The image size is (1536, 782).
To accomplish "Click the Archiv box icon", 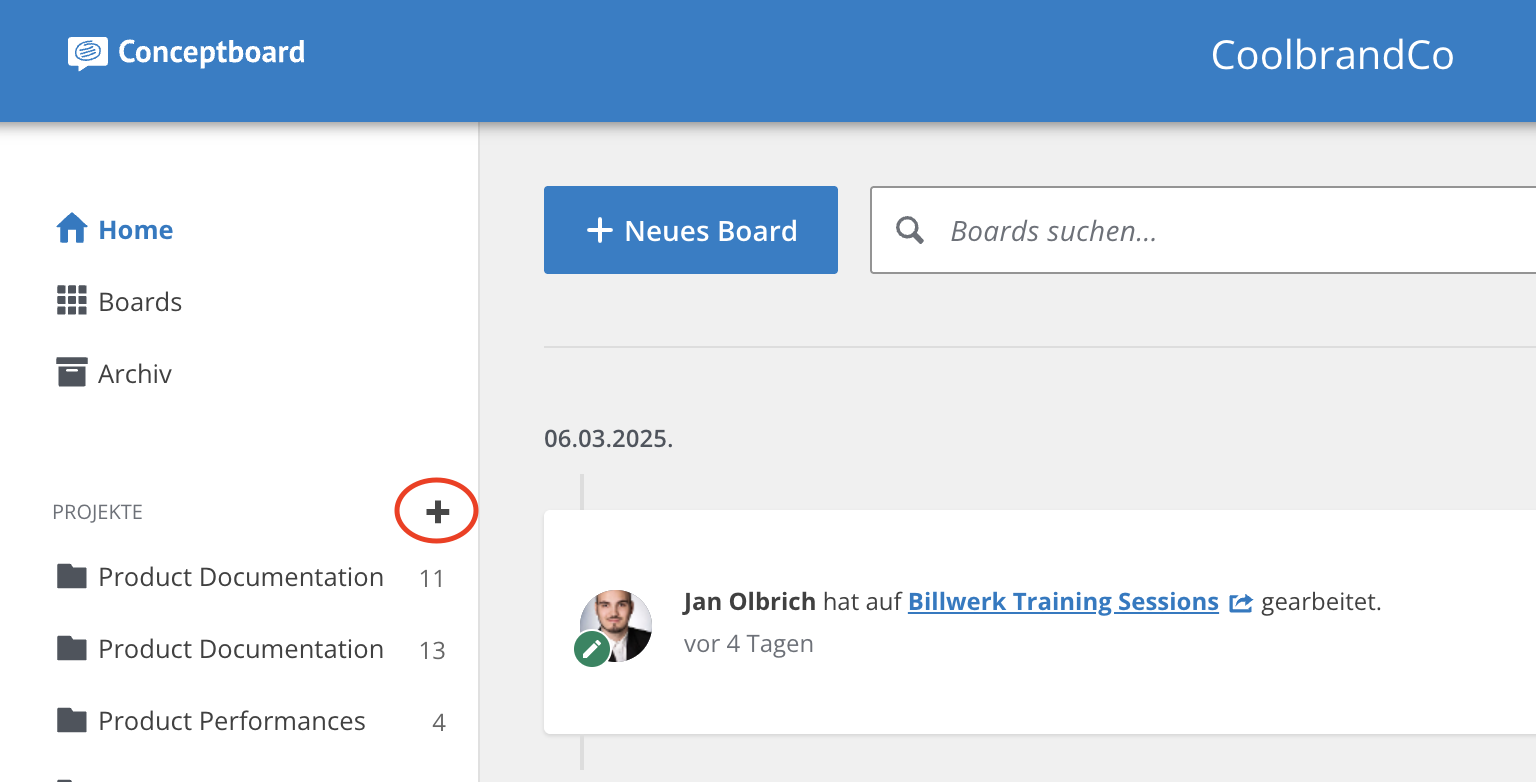I will [72, 373].
